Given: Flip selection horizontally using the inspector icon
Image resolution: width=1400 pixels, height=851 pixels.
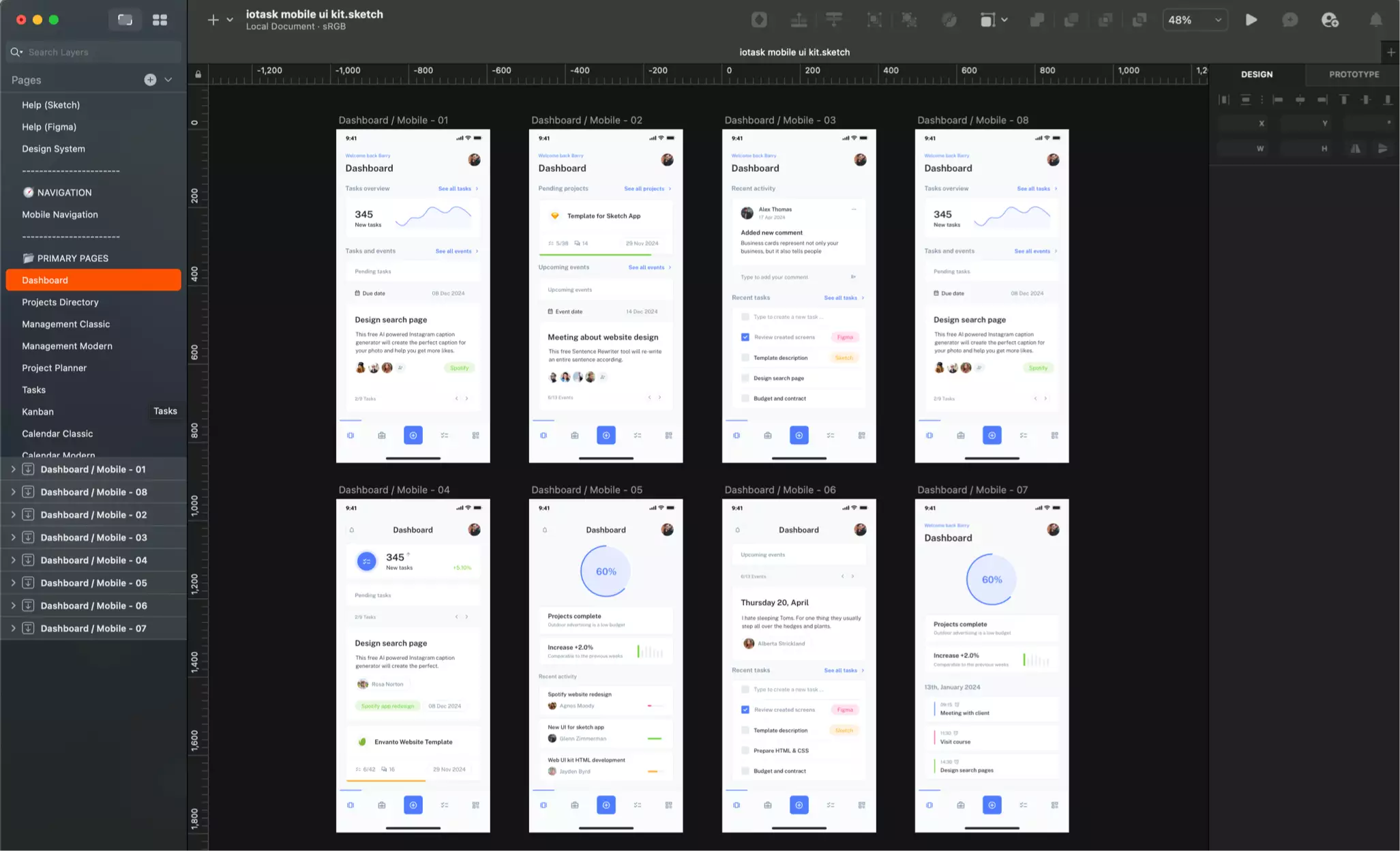Looking at the screenshot, I should 1355,149.
